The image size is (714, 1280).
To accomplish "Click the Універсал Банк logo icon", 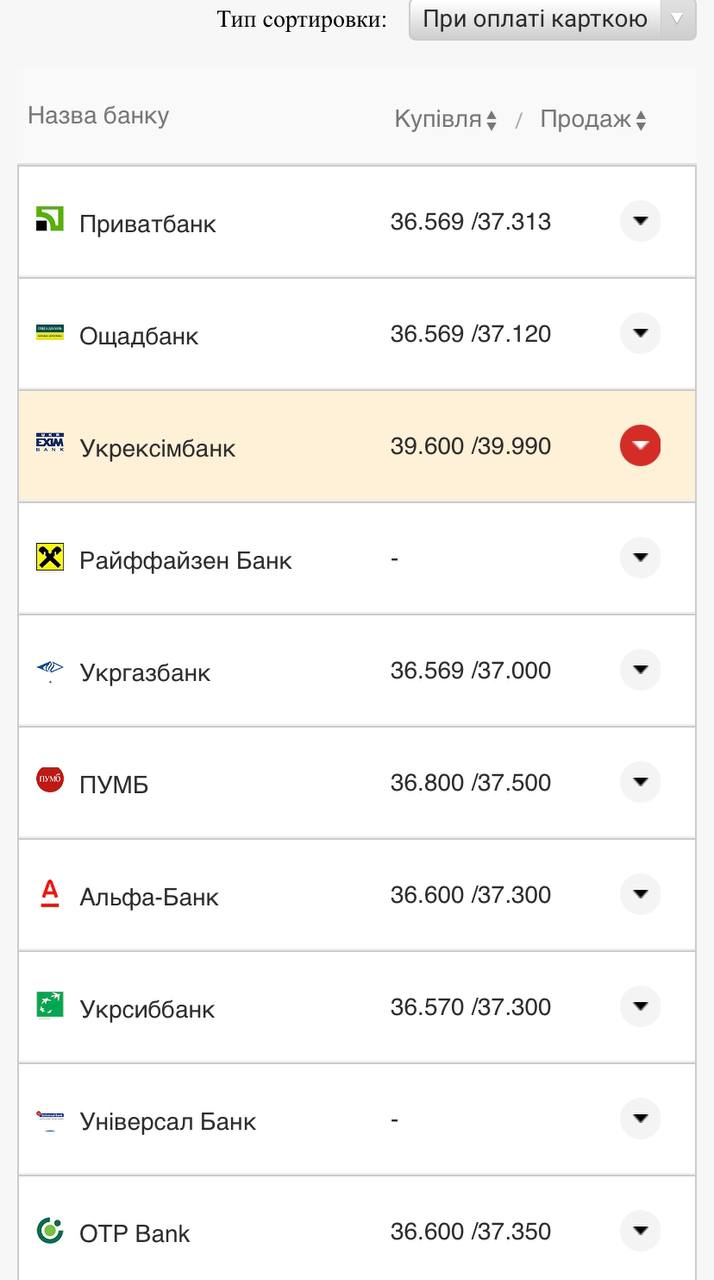I will pos(49,1119).
